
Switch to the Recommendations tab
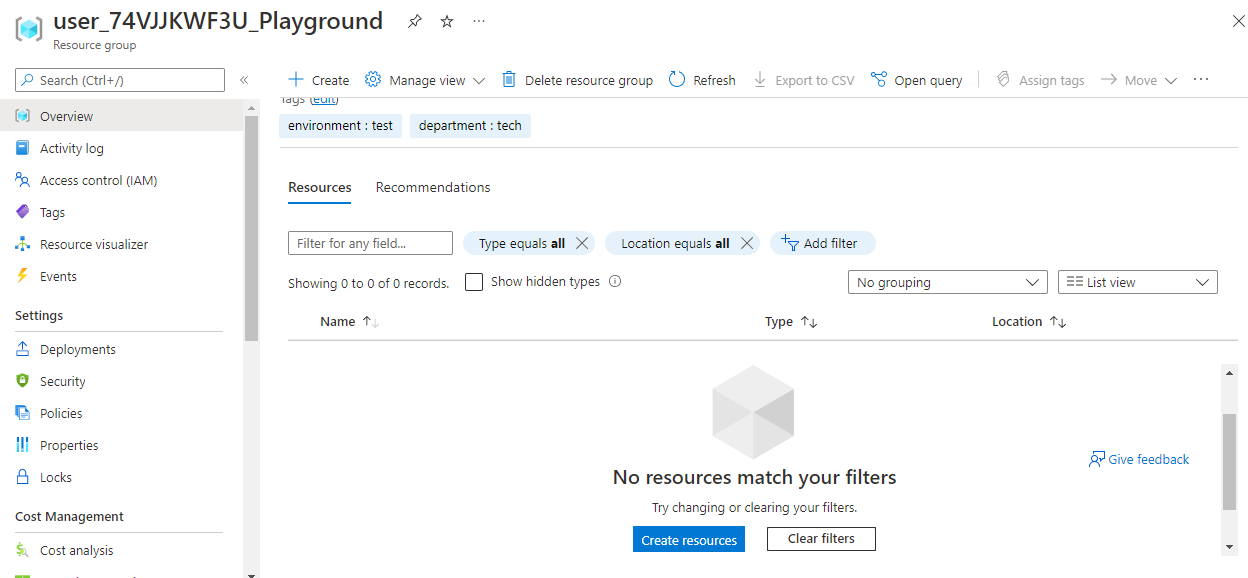[432, 187]
